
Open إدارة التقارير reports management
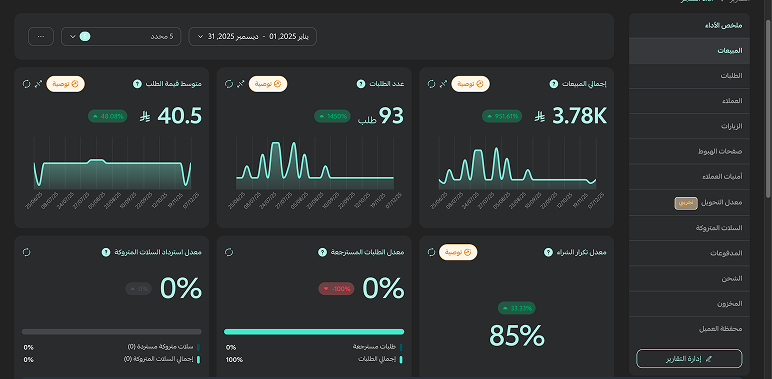(x=689, y=359)
